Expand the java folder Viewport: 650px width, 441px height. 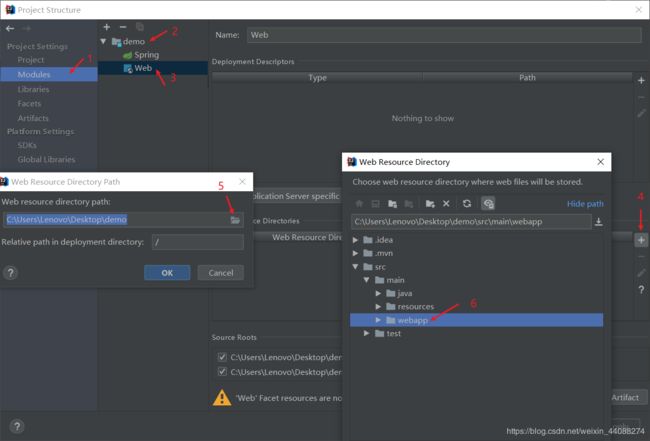[x=378, y=293]
